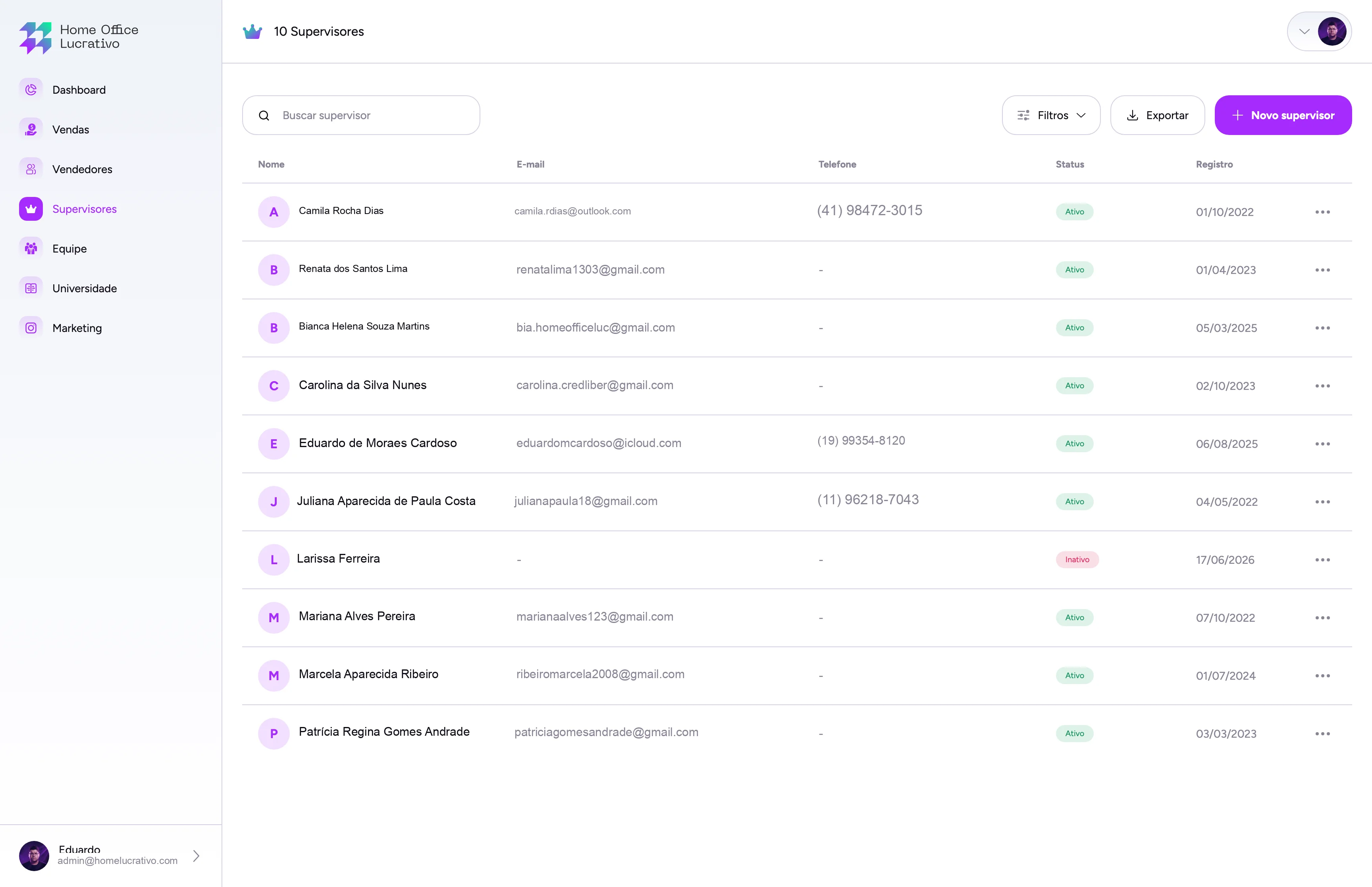The height and width of the screenshot is (887, 1372).
Task: Click Juliana Aparecida avatar letter J
Action: pos(274,502)
